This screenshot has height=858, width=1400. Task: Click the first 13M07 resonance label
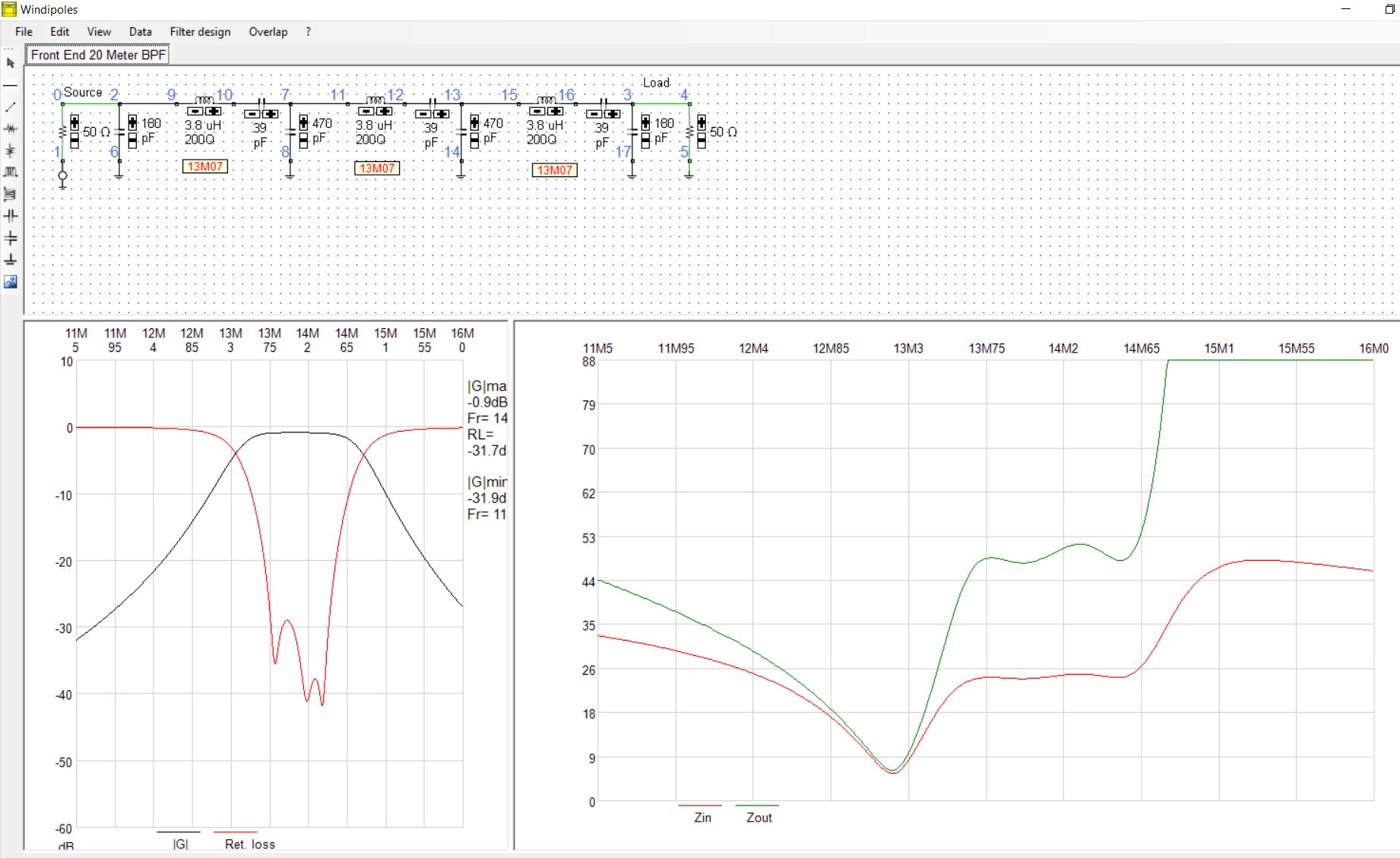click(x=205, y=166)
